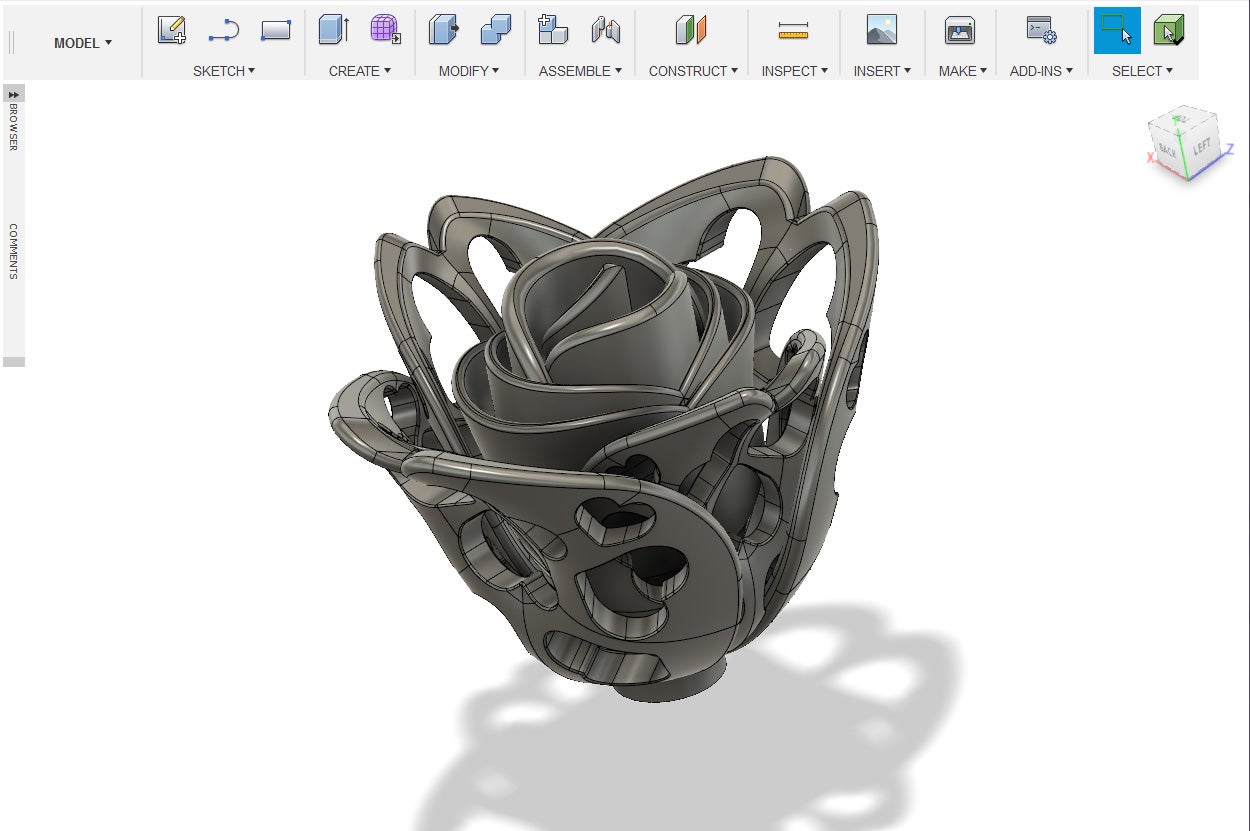Click the Offset Plane icon
Viewport: 1250px width, 831px height.
point(691,30)
